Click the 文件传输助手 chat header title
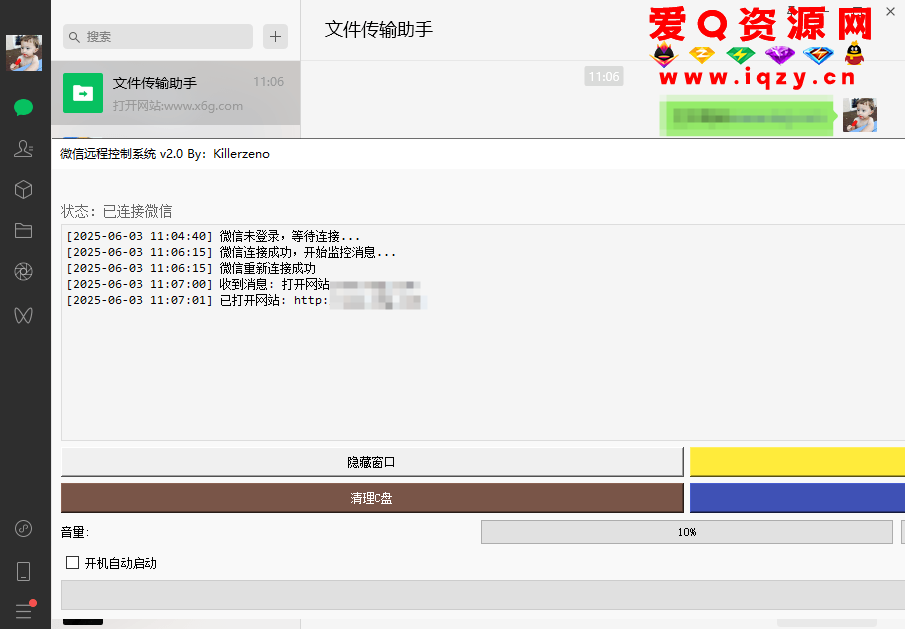 pos(379,29)
